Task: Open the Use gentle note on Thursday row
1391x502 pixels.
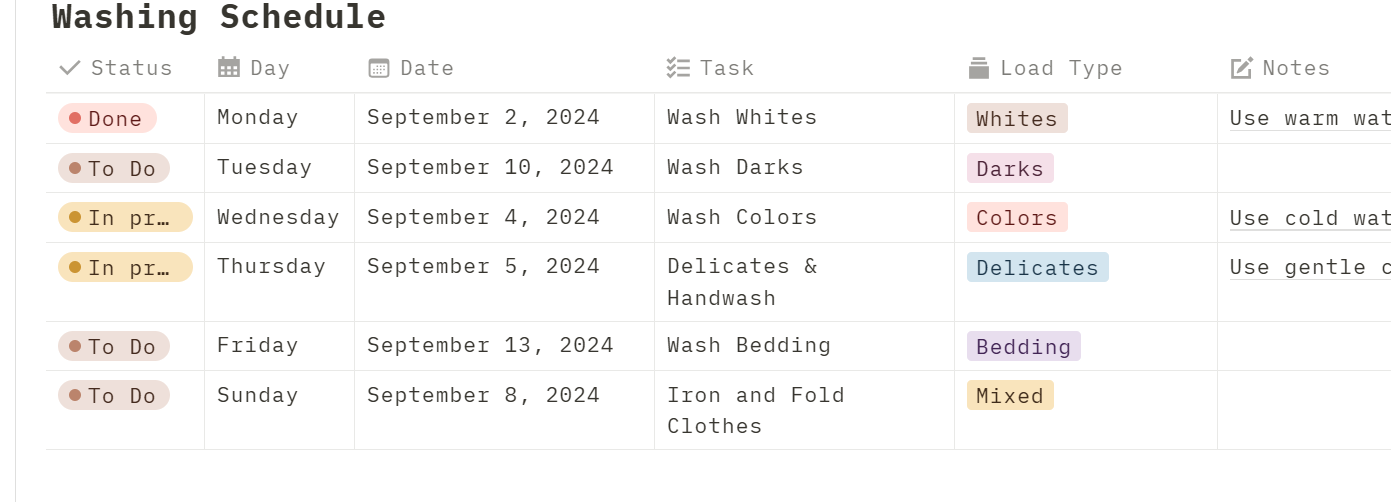Action: [1310, 267]
